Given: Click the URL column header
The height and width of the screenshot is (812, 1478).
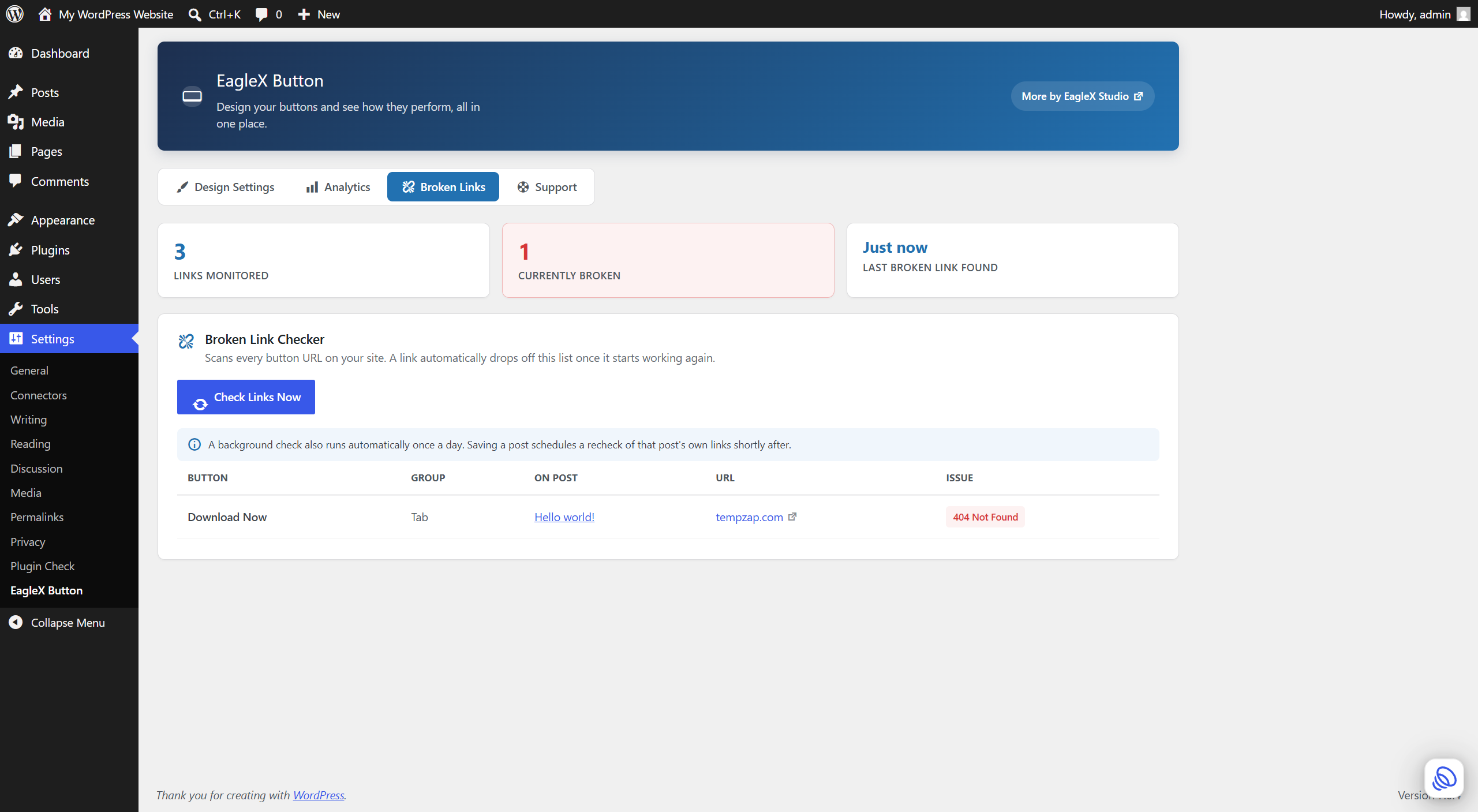Looking at the screenshot, I should (725, 478).
